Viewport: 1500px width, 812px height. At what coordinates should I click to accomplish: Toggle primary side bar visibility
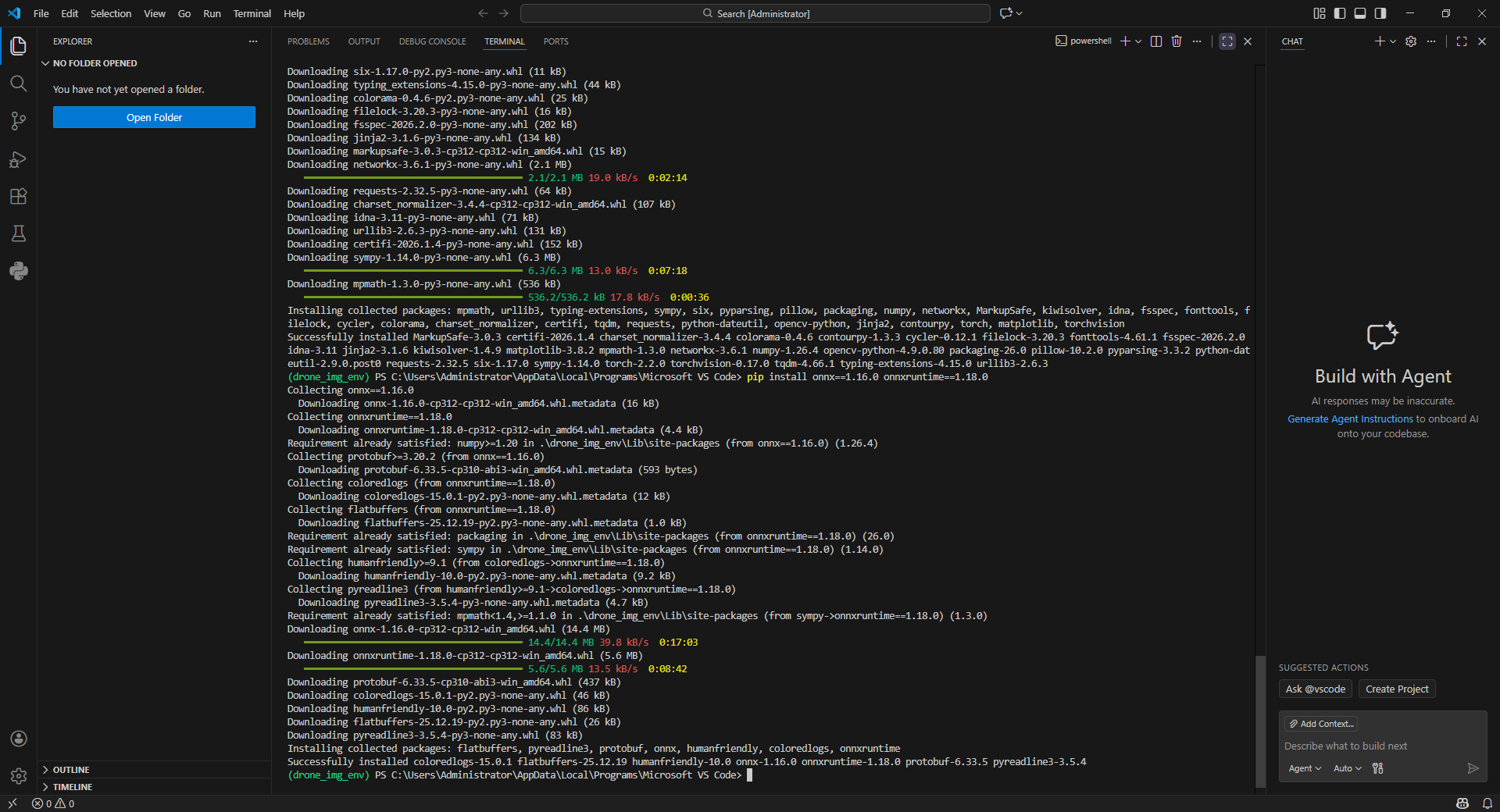1340,13
